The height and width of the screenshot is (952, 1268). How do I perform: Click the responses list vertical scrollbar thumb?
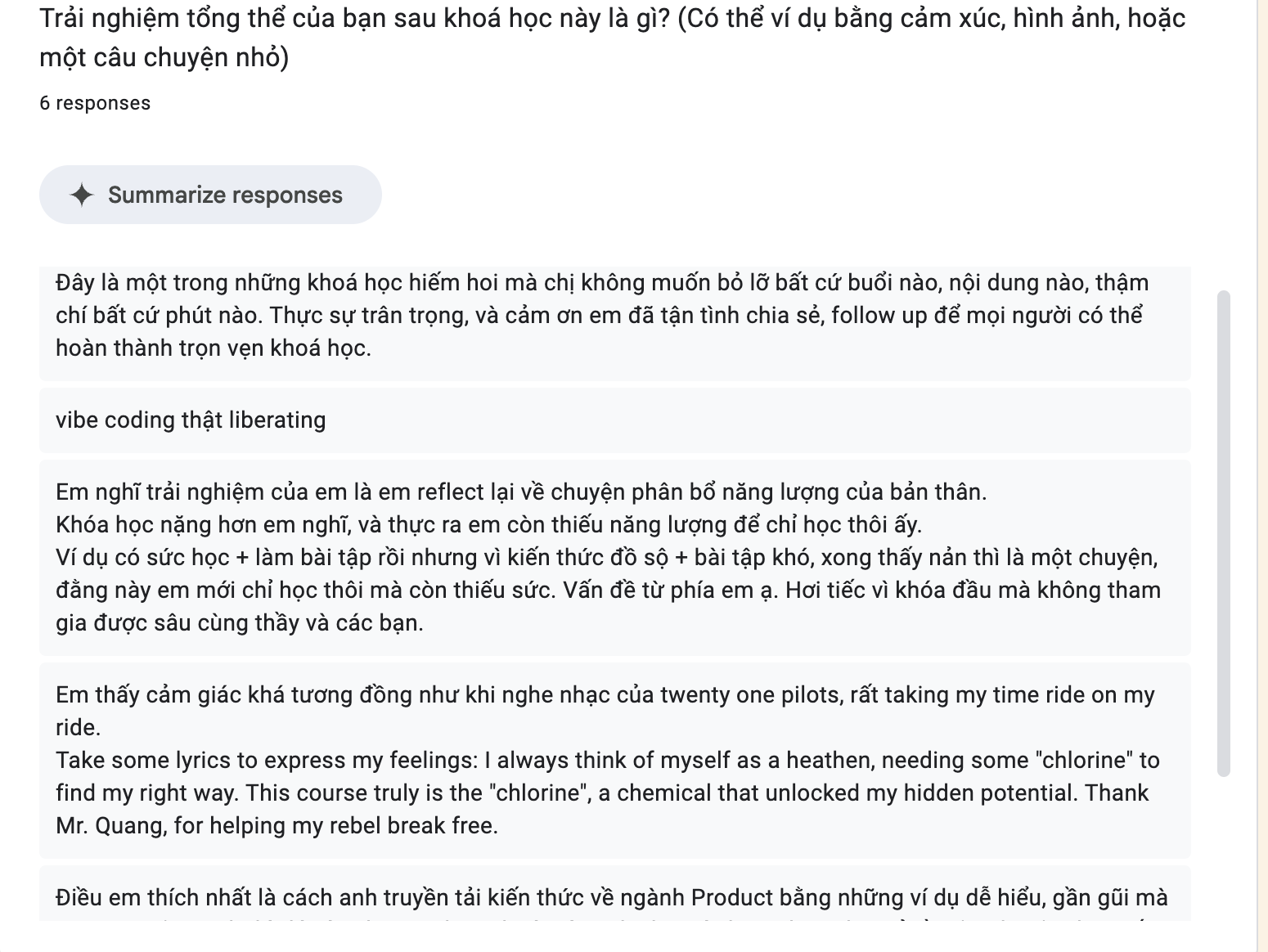[1224, 532]
